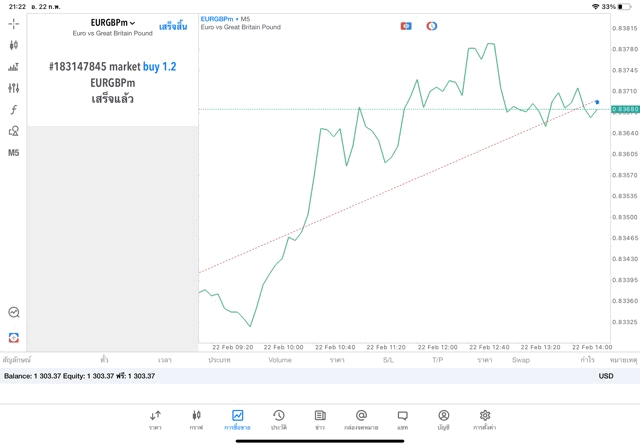Sort by สัญลักษณ์ symbol column
Viewport: 640px width, 447px height.
pos(17,360)
